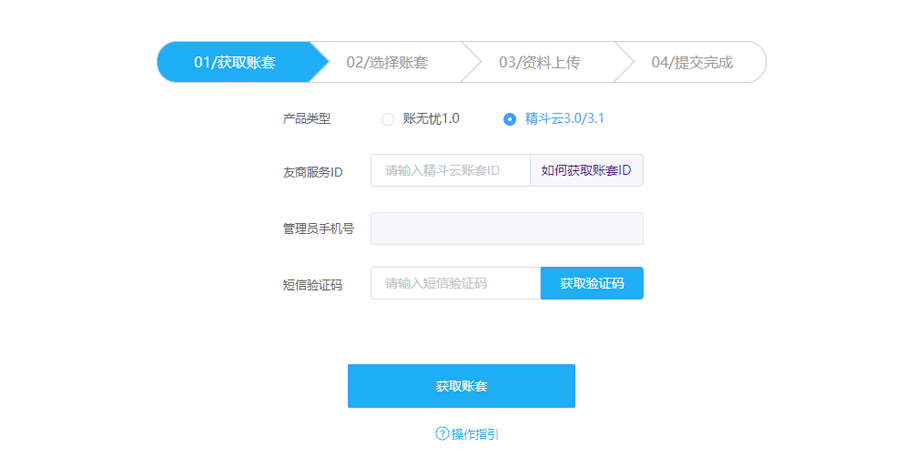
Task: Open the 如何获取账套ID help button
Action: (x=587, y=170)
